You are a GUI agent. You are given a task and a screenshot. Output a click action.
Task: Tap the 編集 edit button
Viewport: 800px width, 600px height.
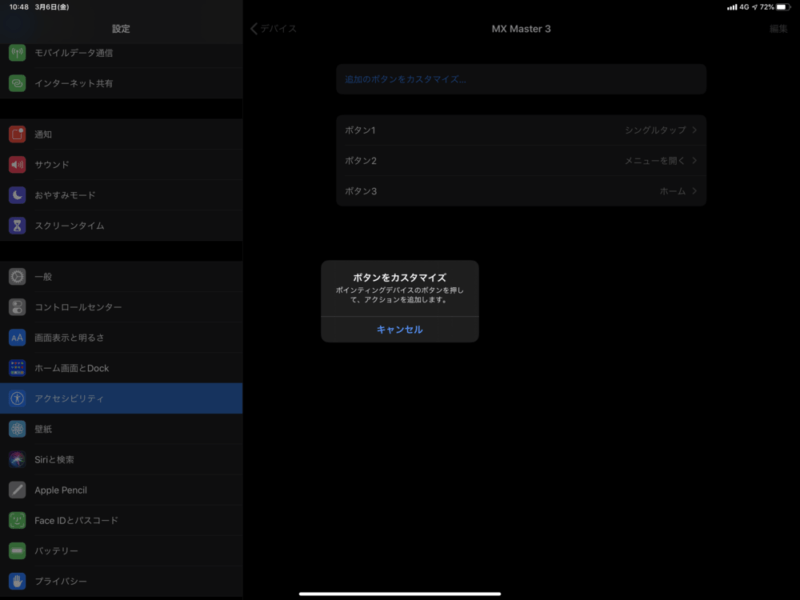tap(779, 29)
